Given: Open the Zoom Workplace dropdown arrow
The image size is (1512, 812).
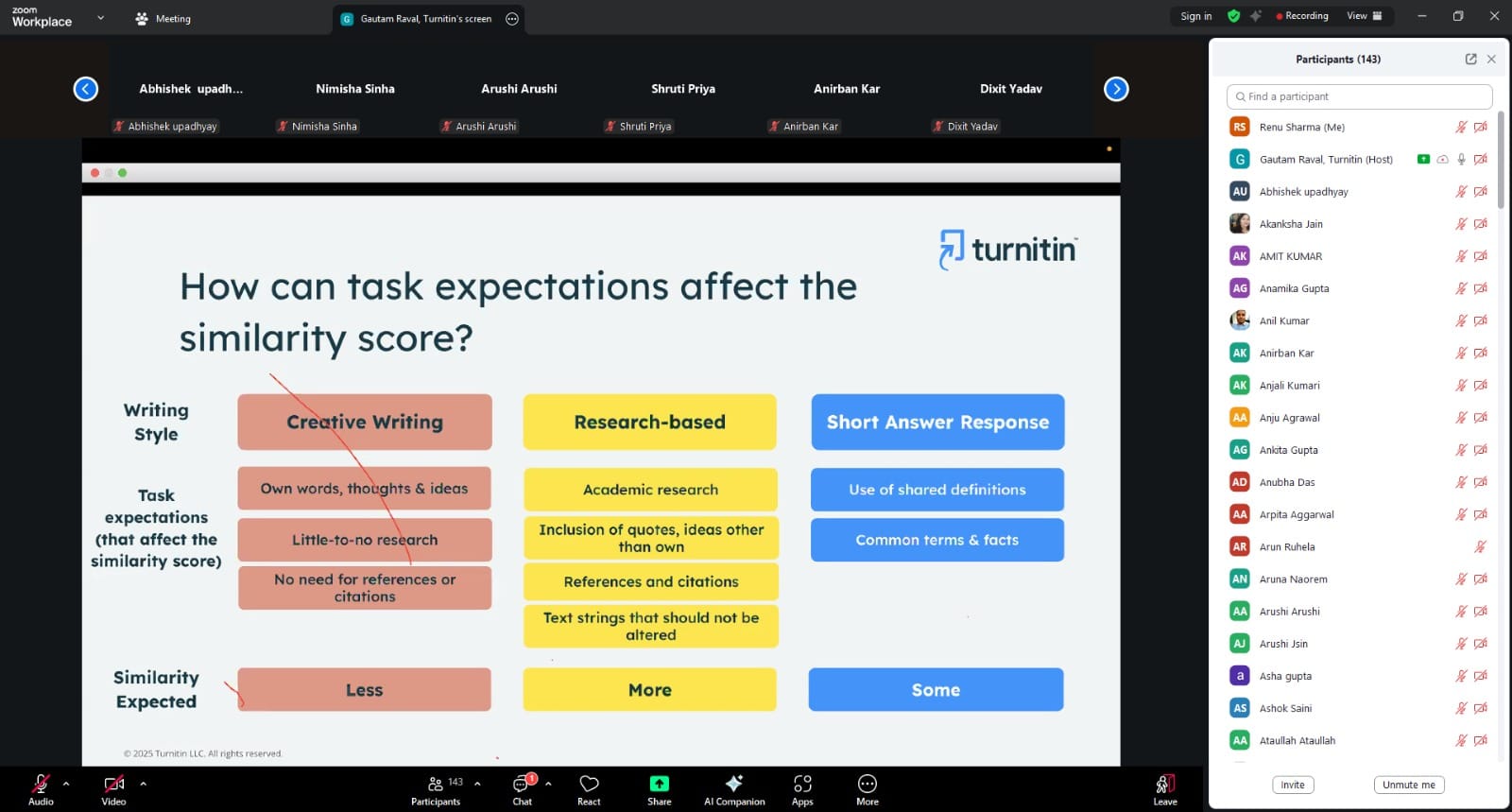Looking at the screenshot, I should click(x=100, y=18).
